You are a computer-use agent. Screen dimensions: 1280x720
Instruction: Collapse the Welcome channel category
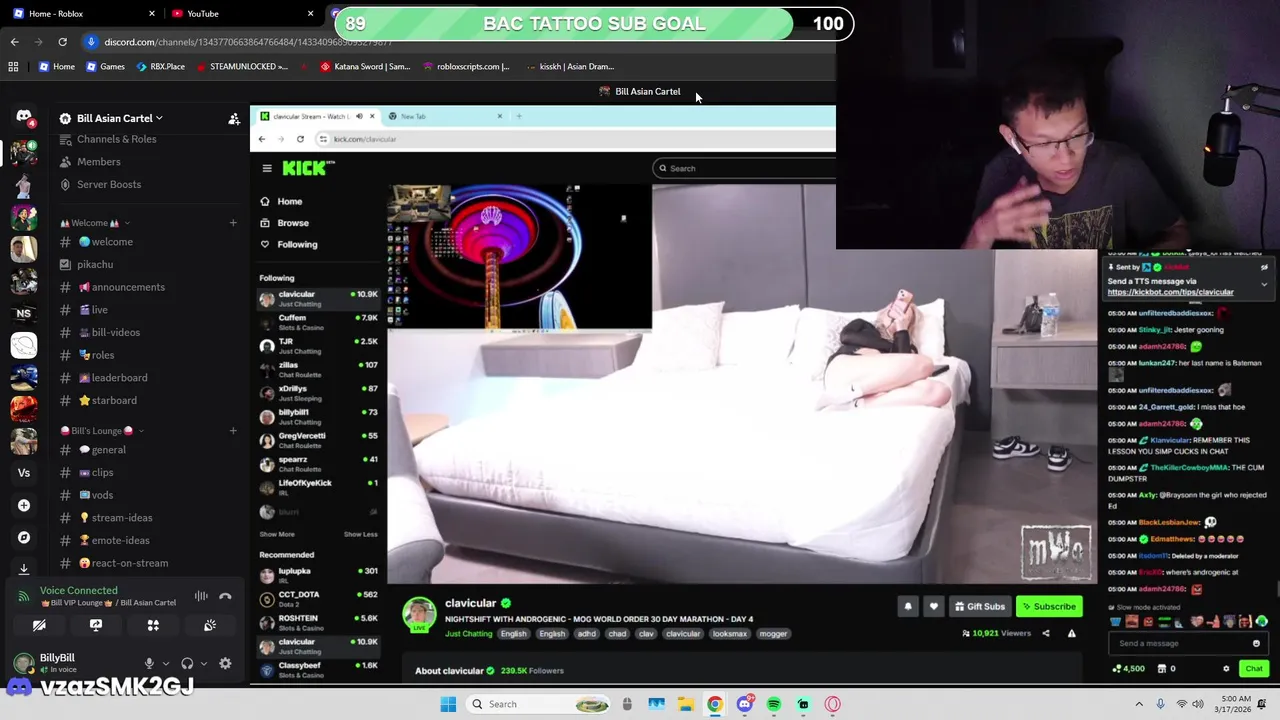95,223
